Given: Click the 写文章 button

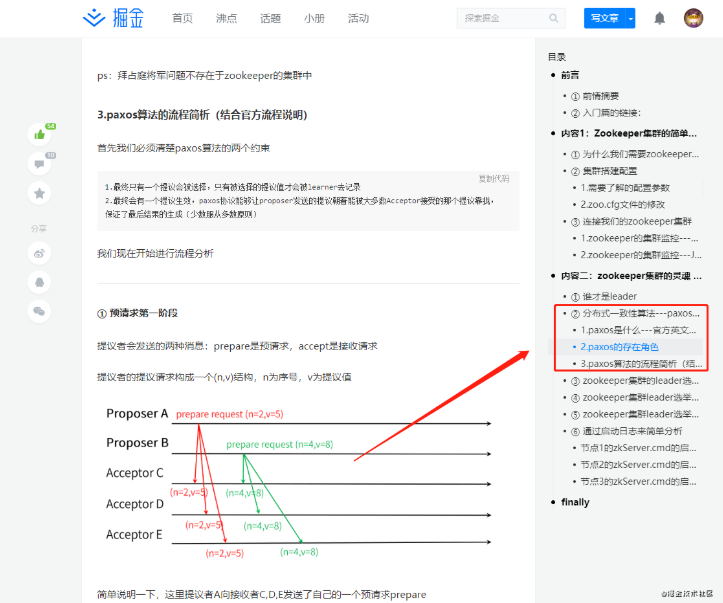Looking at the screenshot, I should pyautogui.click(x=604, y=18).
